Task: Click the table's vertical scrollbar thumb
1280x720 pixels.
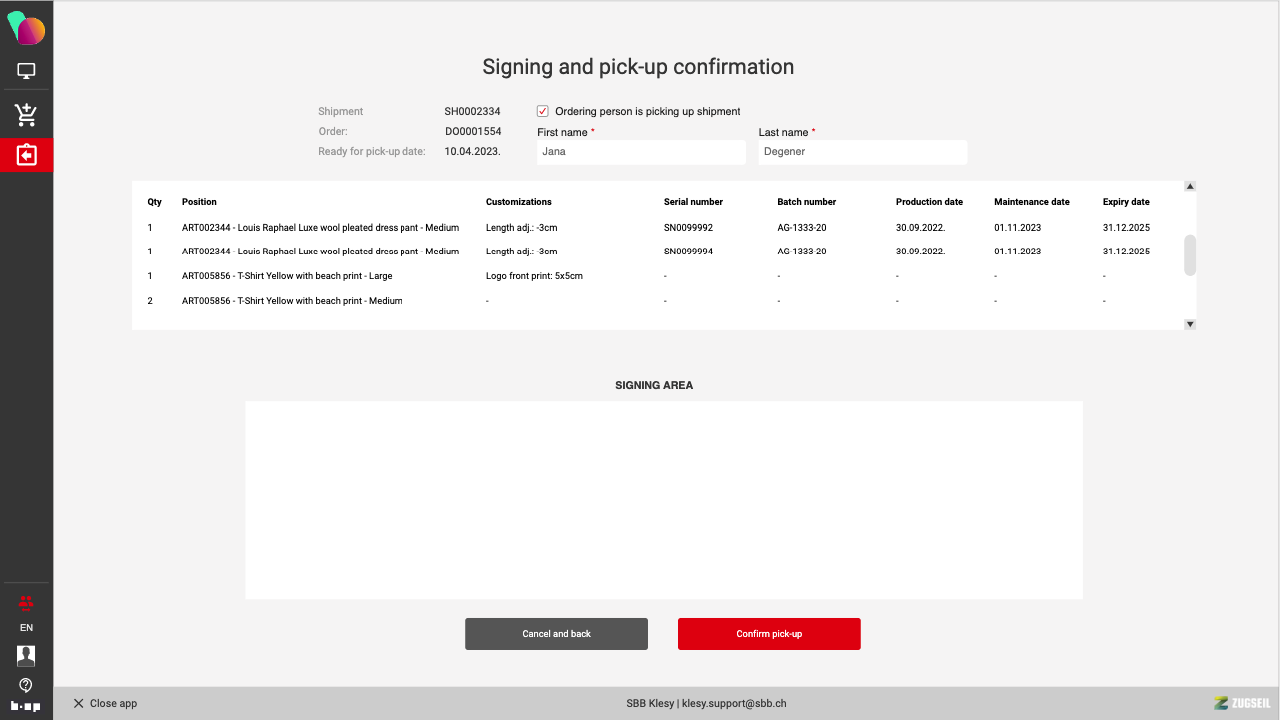Action: pos(1190,255)
